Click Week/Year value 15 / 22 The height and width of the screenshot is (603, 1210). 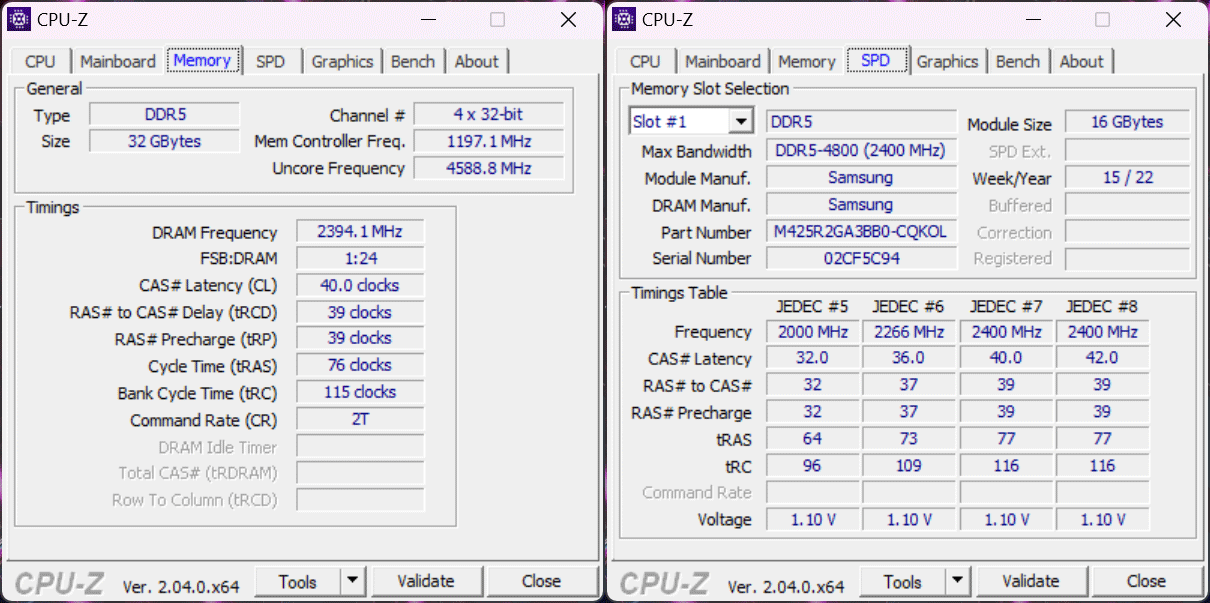click(1127, 177)
